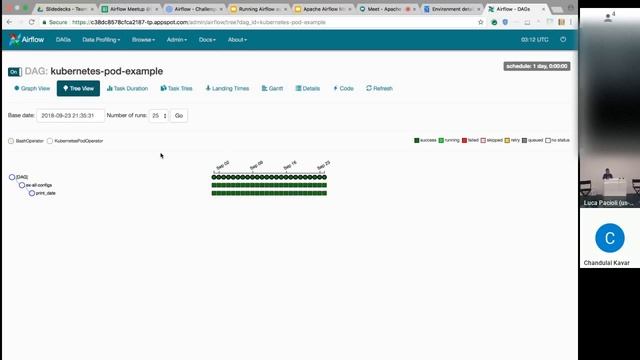Click the retry legend color box
The width and height of the screenshot is (640, 360).
[x=507, y=140]
